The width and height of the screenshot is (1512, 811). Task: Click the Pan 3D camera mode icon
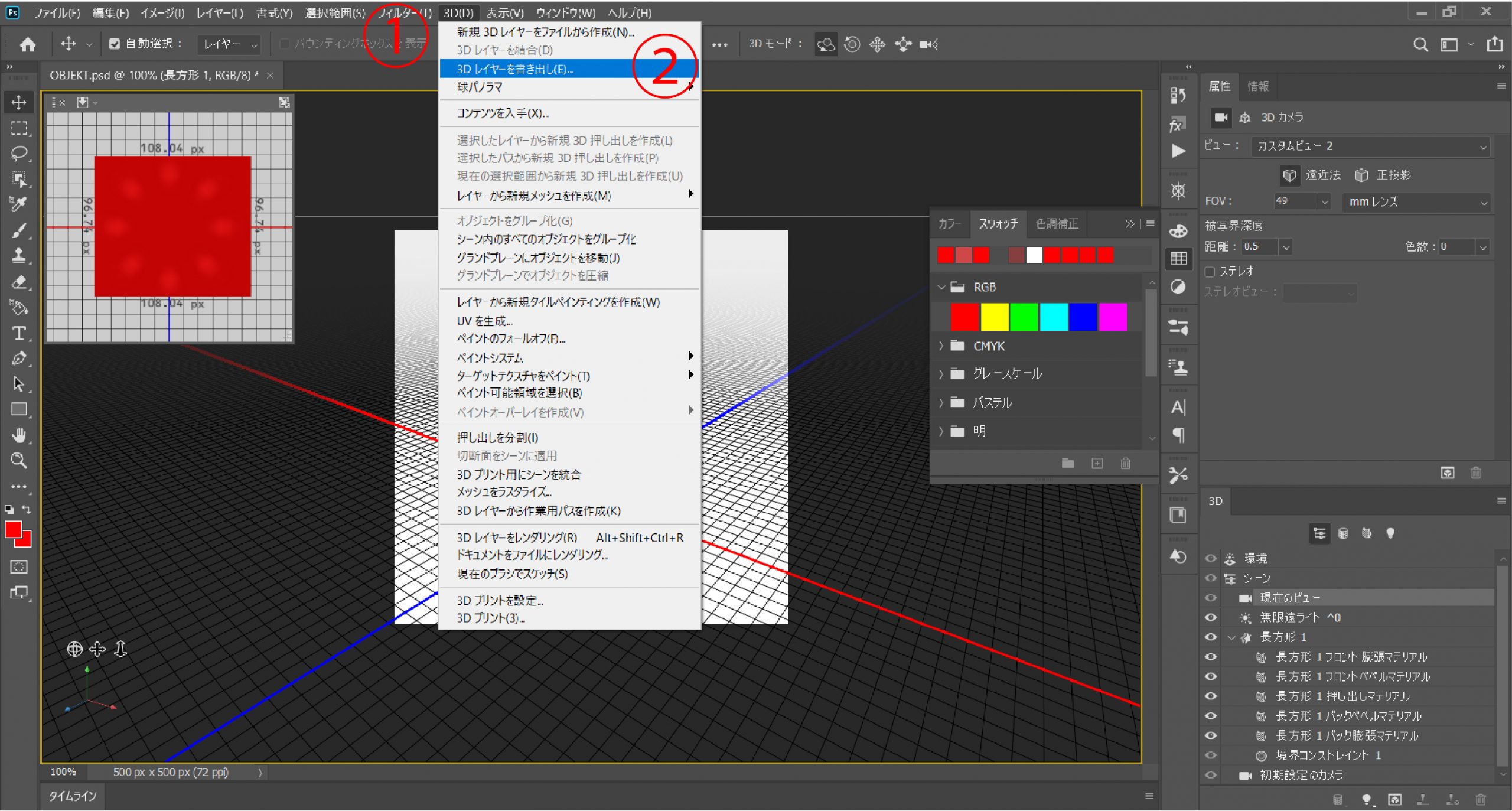point(878,44)
